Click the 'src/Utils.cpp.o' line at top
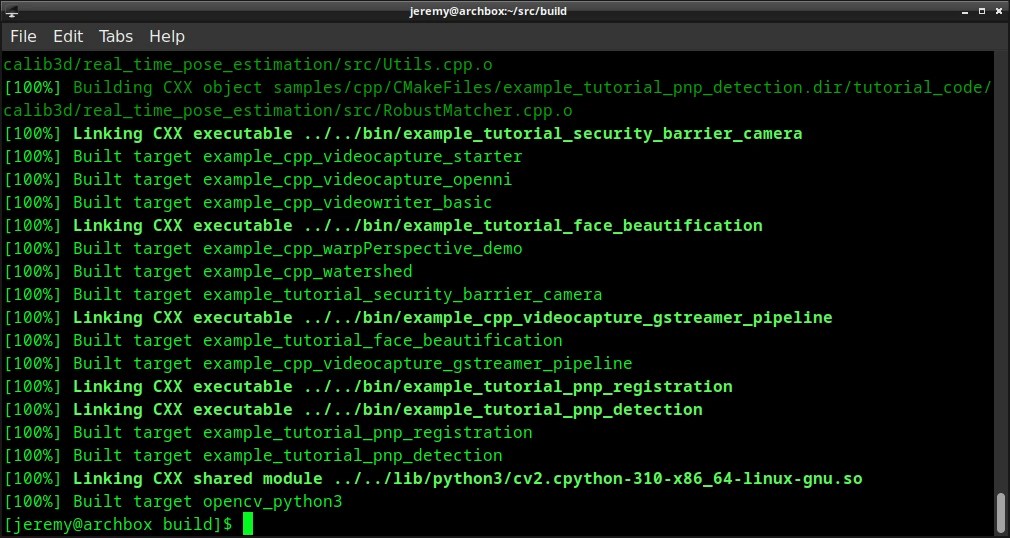This screenshot has height=538, width=1010. coord(248,64)
